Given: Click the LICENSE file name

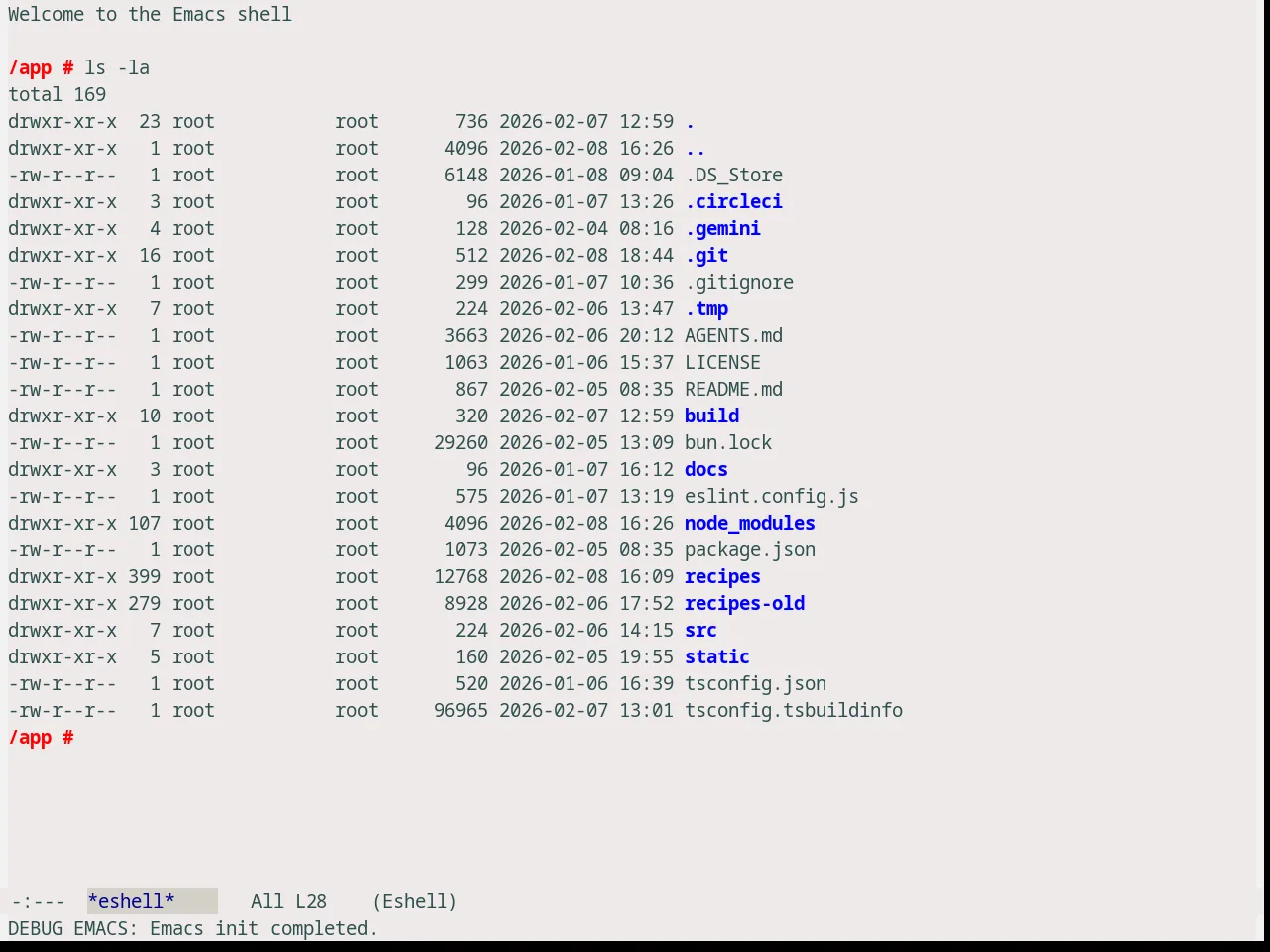Looking at the screenshot, I should (722, 362).
